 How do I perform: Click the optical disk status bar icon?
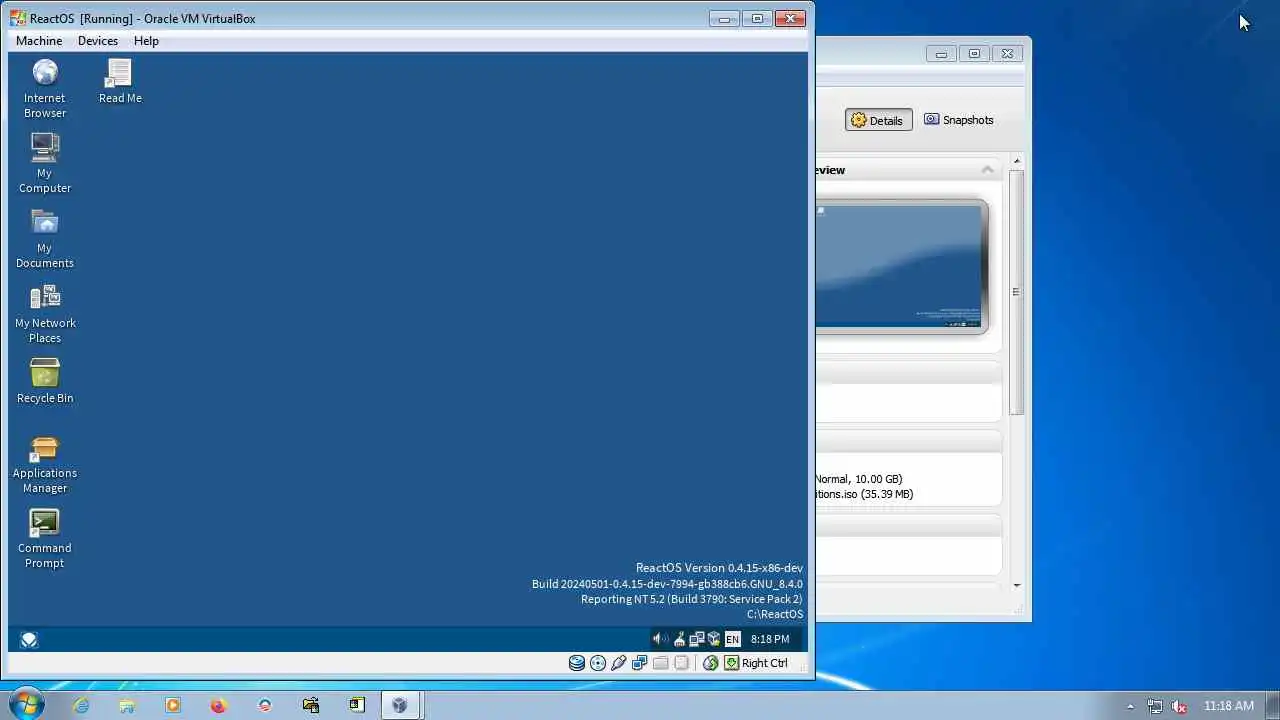(598, 663)
